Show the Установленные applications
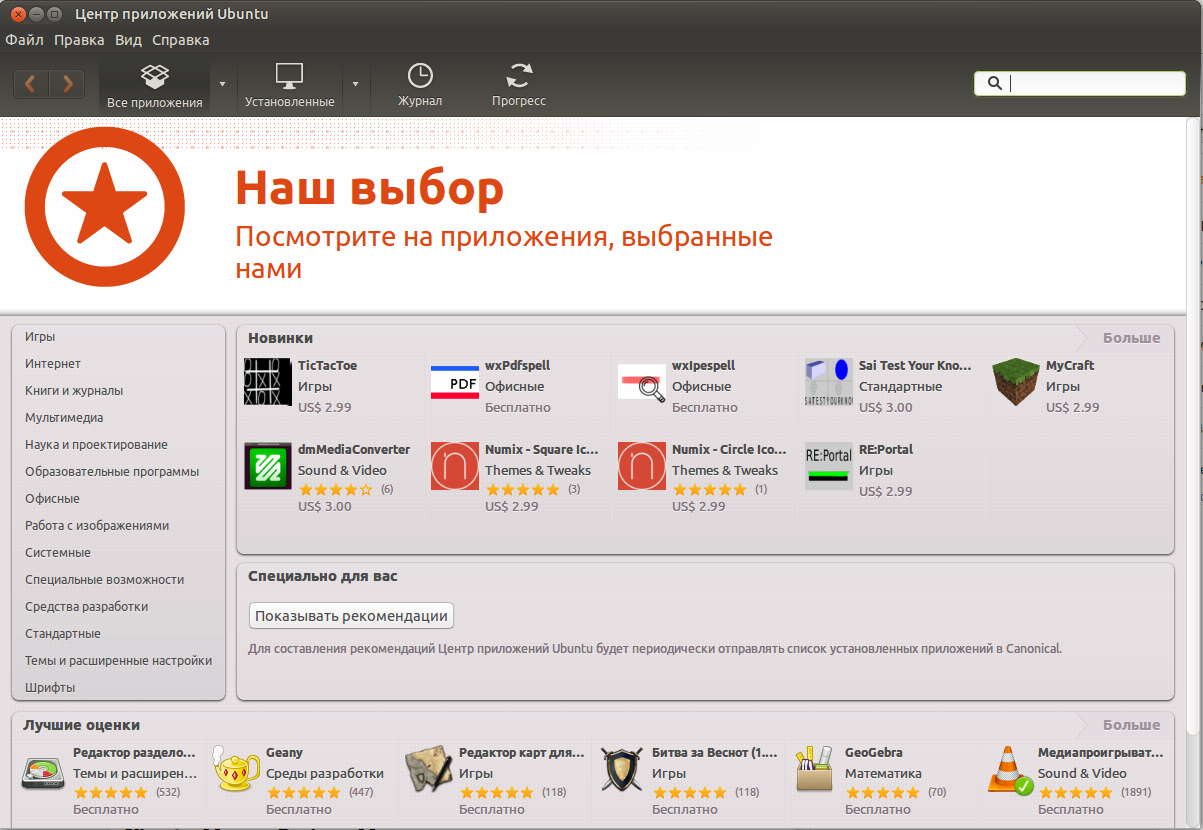 pos(290,86)
